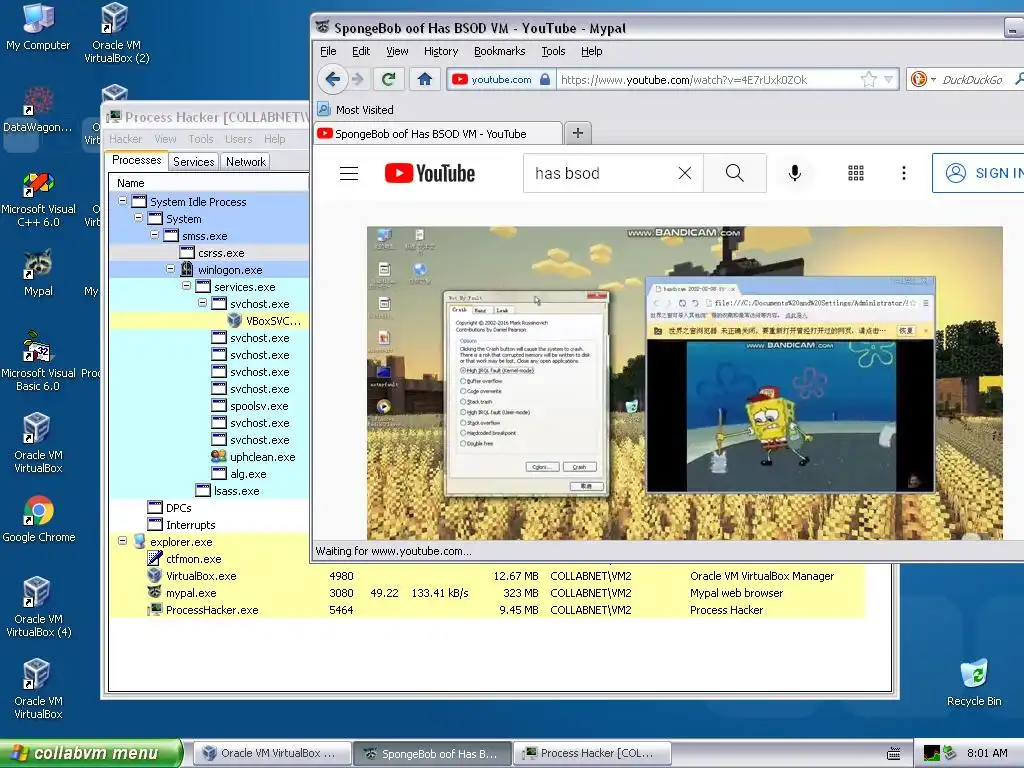Select the uphclean.exe process row

point(209,456)
